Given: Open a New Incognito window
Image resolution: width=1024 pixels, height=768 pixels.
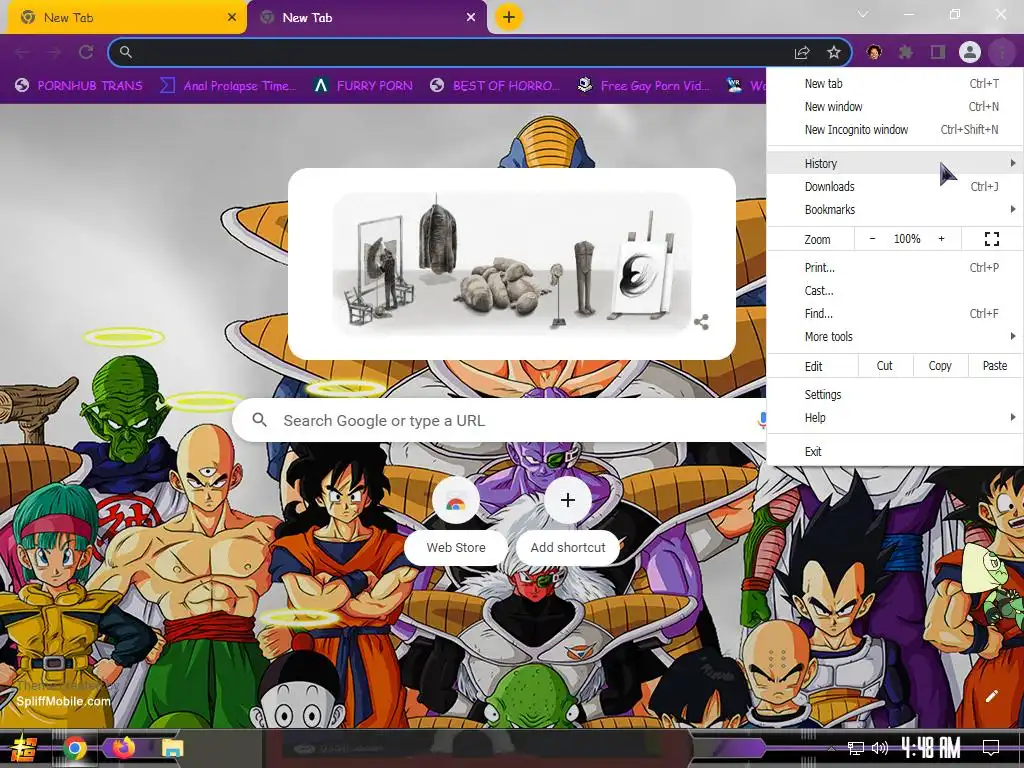Looking at the screenshot, I should click(x=895, y=129).
